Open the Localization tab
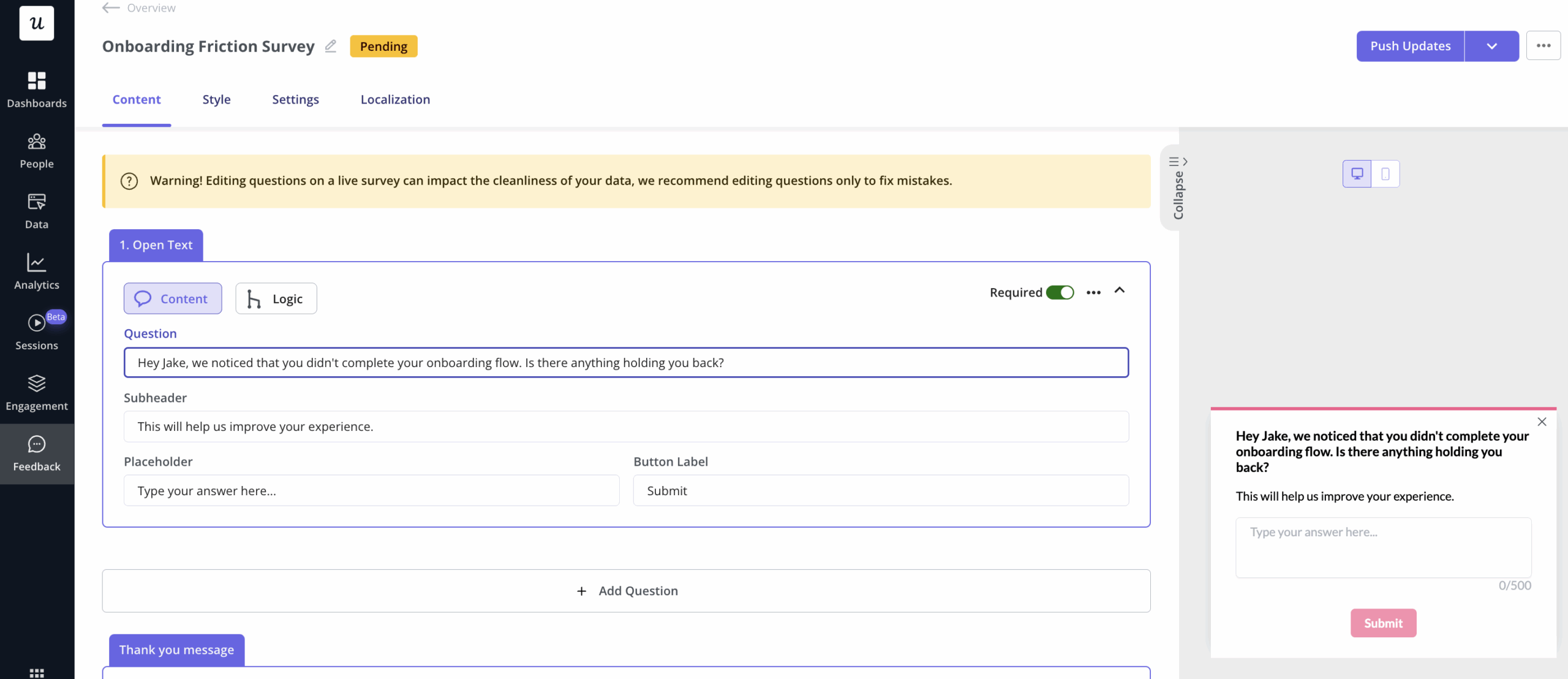This screenshot has width=1568, height=679. (395, 99)
